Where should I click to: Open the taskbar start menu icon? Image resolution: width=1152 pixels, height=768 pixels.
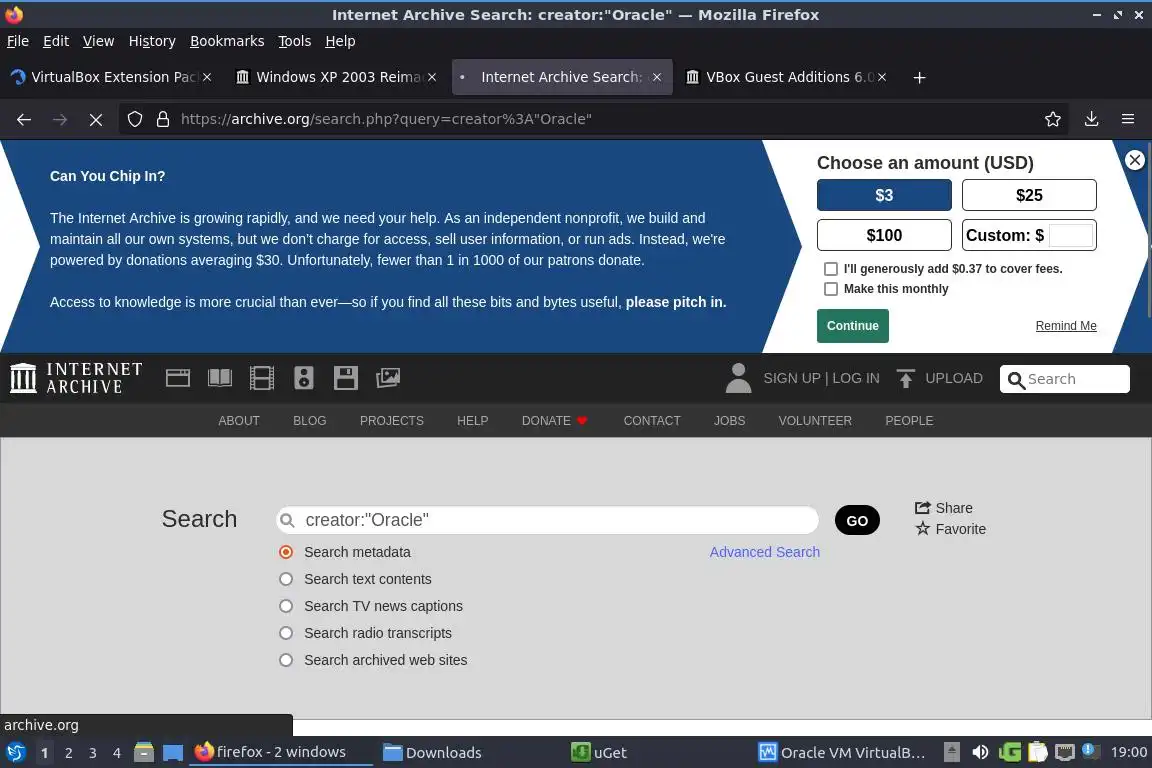coord(15,752)
